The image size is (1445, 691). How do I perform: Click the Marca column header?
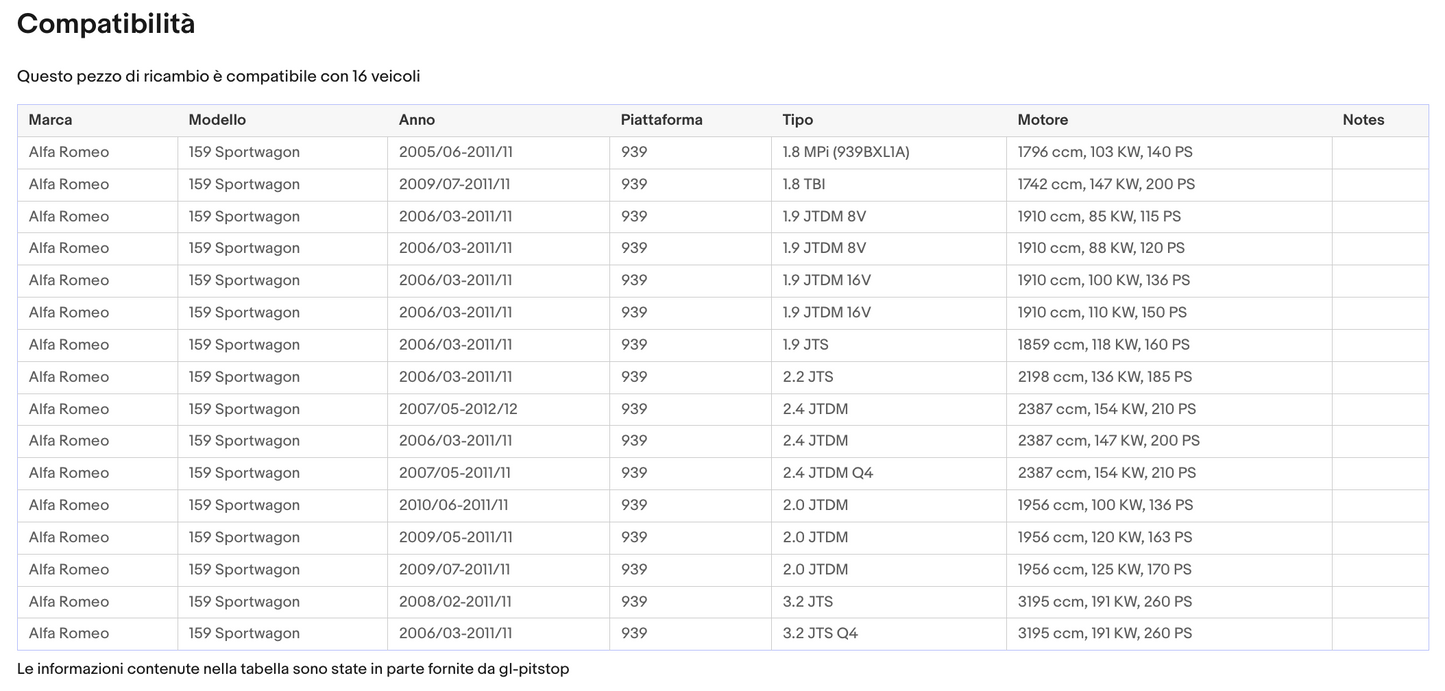click(x=50, y=120)
